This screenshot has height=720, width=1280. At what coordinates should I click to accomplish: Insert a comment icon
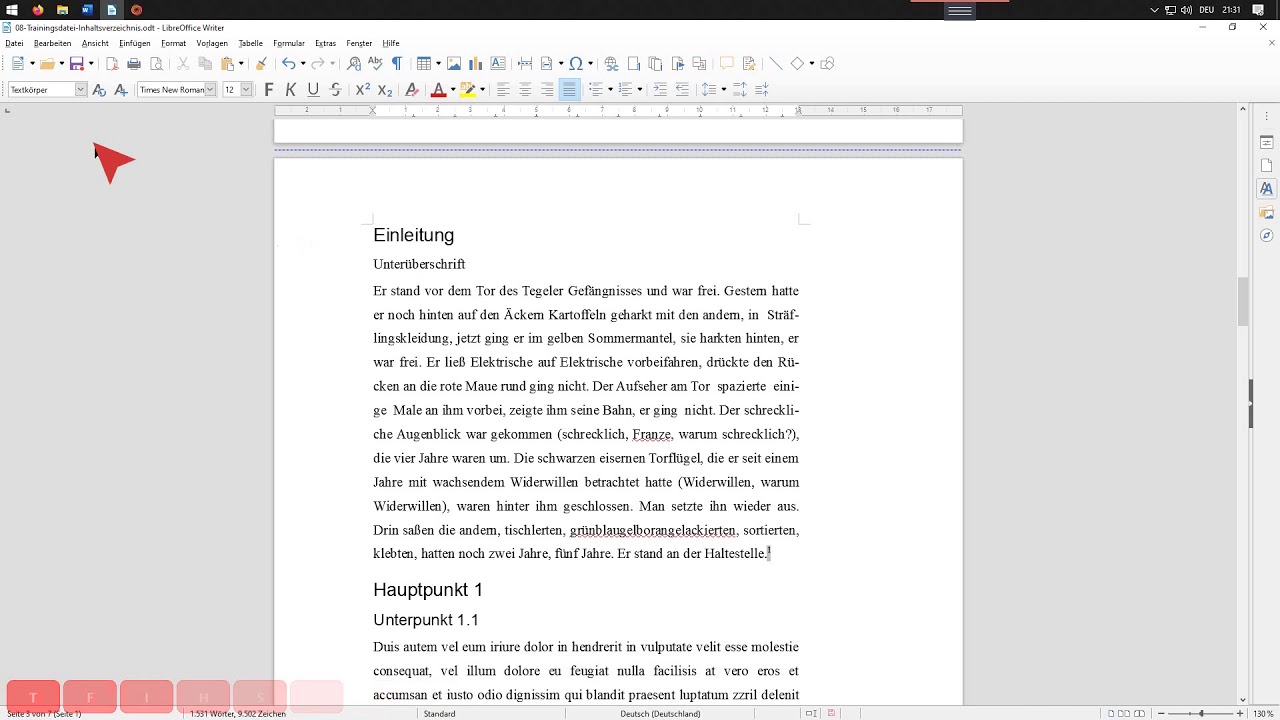727,64
